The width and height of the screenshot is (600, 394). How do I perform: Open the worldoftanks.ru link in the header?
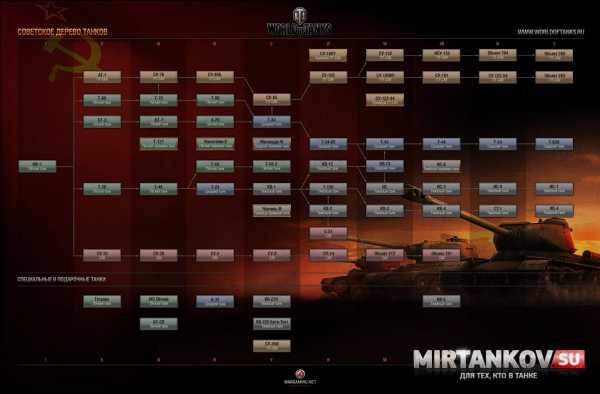point(551,32)
